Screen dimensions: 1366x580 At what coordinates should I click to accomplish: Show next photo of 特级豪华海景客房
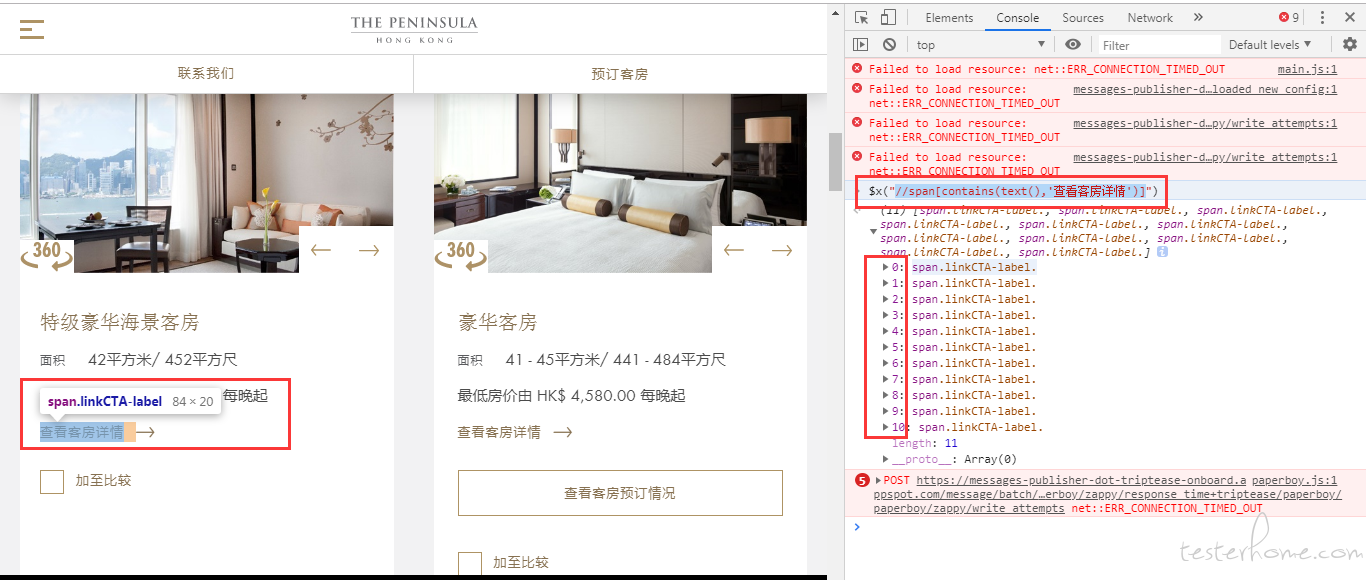tap(369, 250)
